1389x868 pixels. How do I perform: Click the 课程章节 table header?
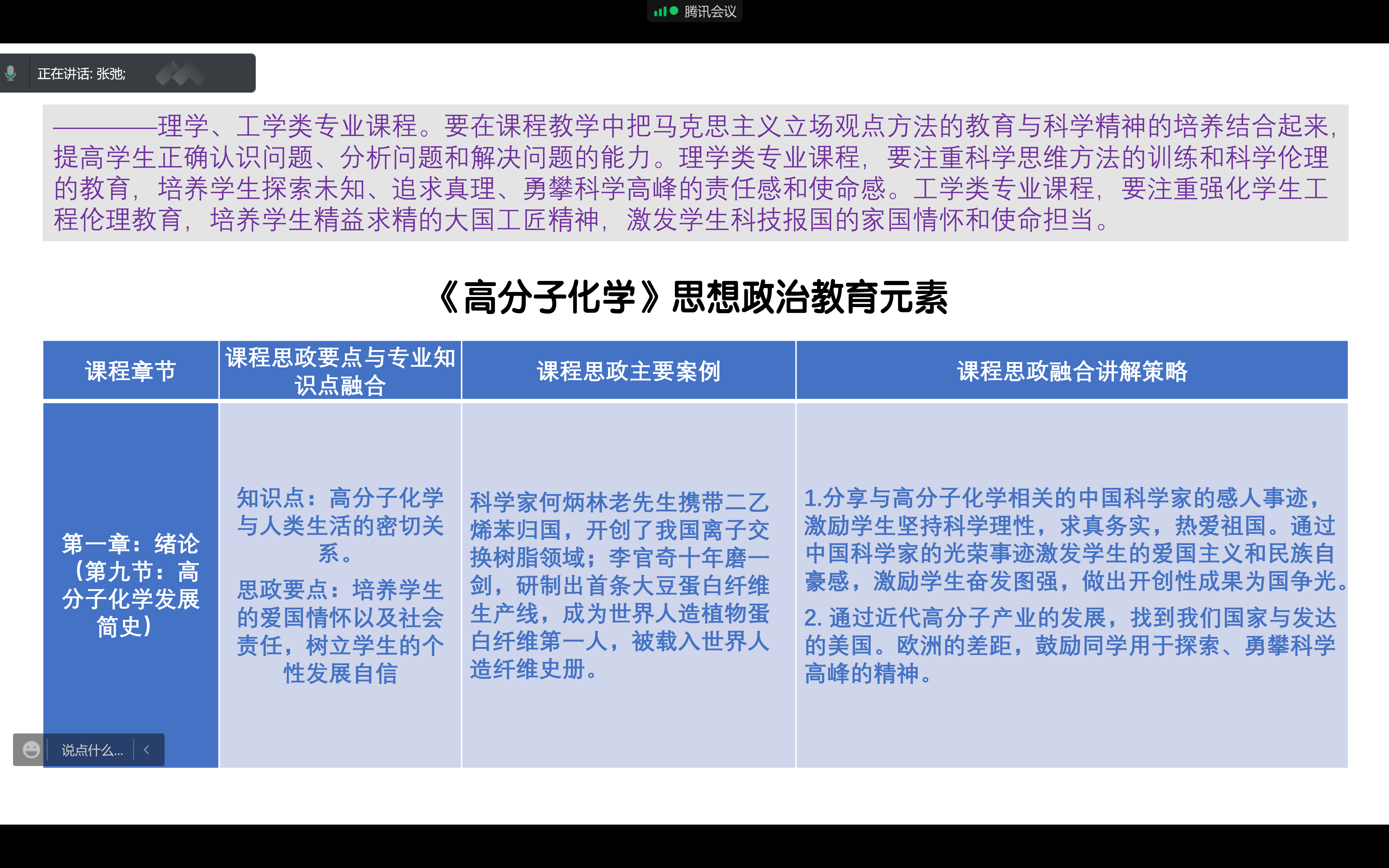131,371
